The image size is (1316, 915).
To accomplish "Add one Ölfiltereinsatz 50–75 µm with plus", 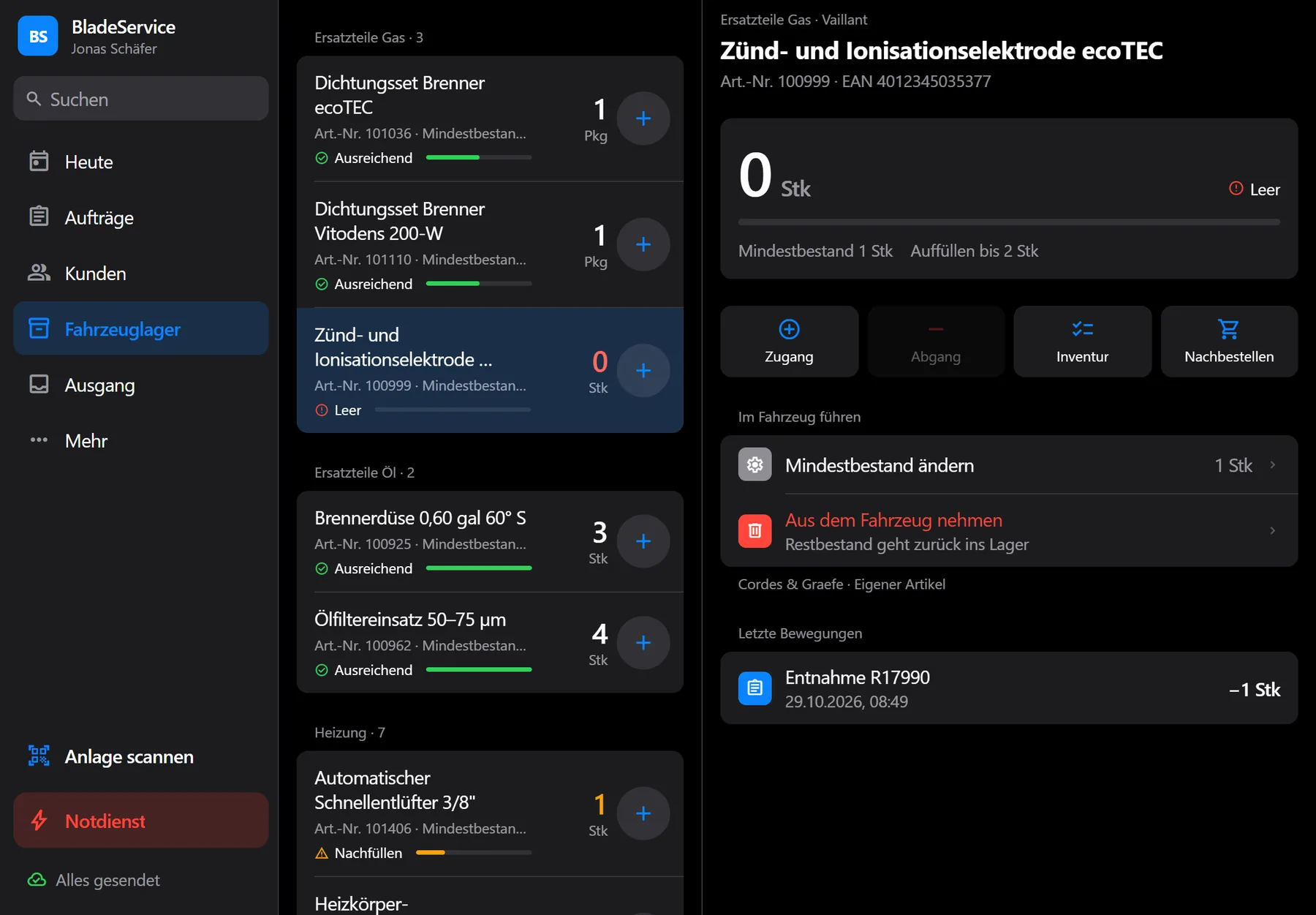I will (x=643, y=642).
